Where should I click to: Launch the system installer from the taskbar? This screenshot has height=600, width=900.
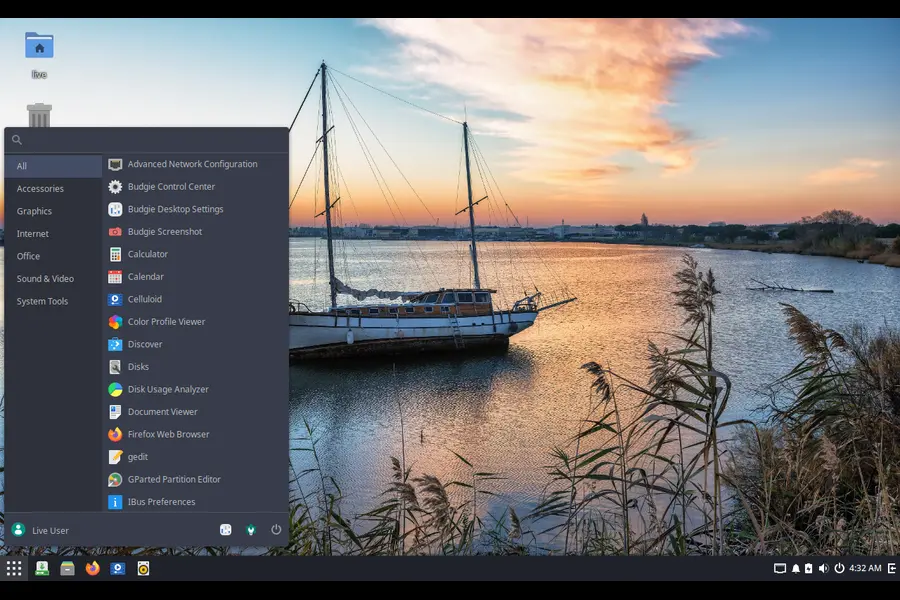[x=40, y=568]
